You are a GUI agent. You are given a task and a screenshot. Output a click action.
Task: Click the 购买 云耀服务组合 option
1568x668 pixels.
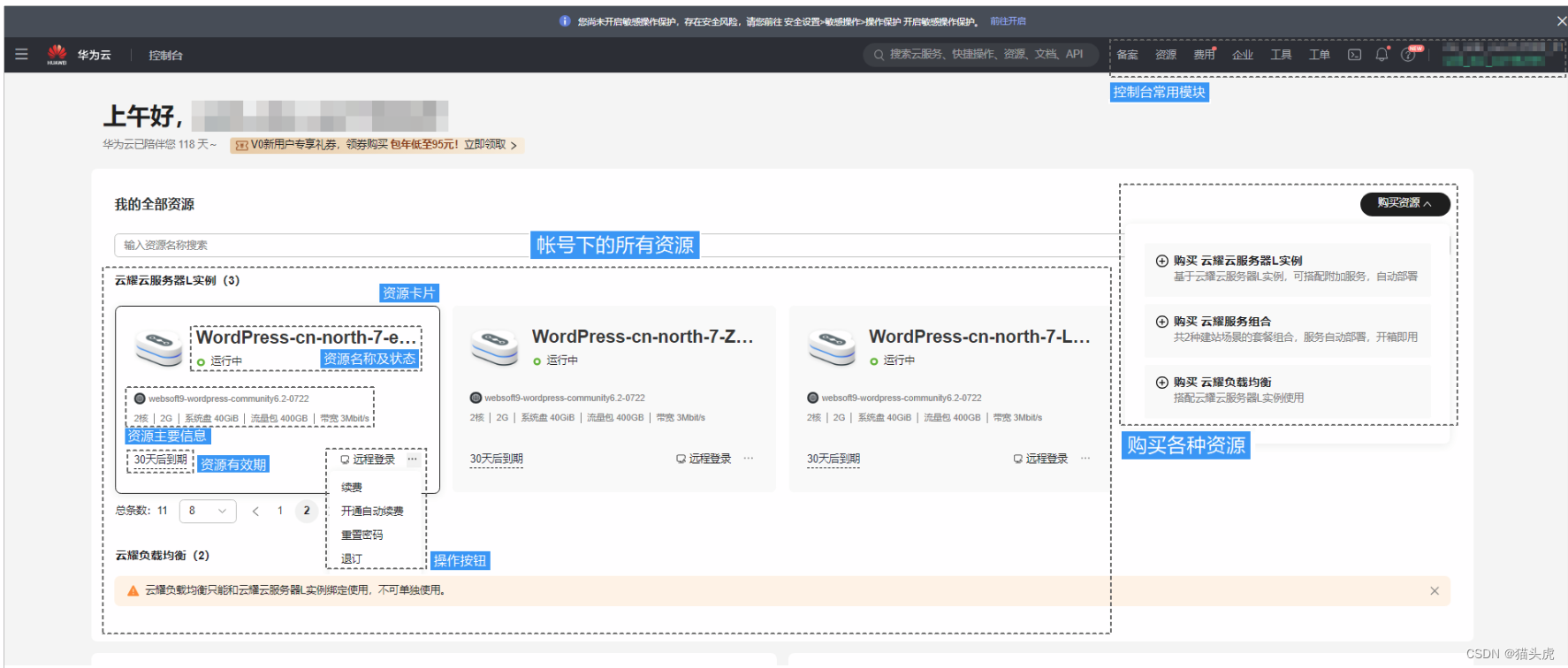(x=1287, y=330)
